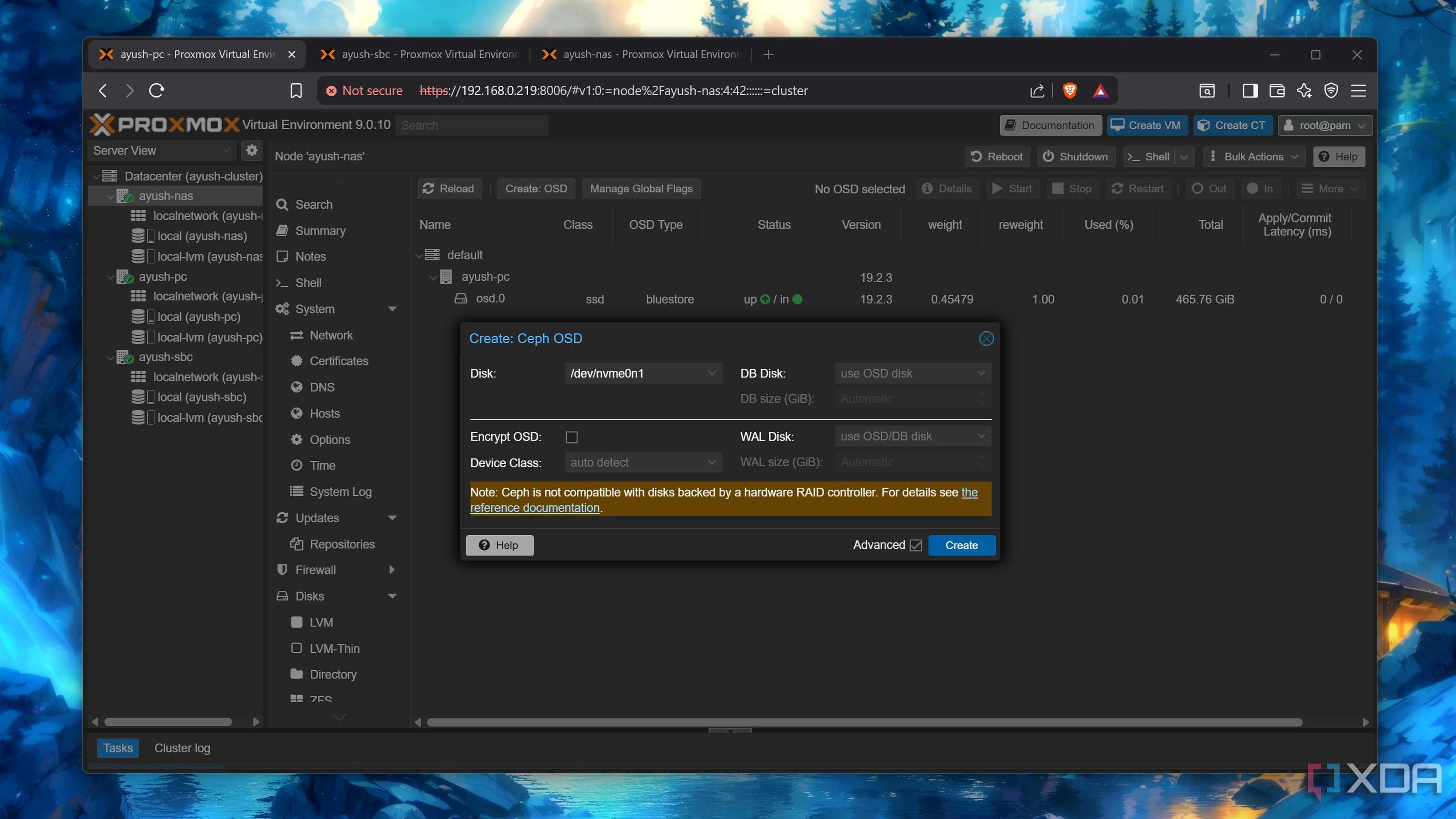
Task: Open the Brave wallet icon
Action: tap(1277, 91)
